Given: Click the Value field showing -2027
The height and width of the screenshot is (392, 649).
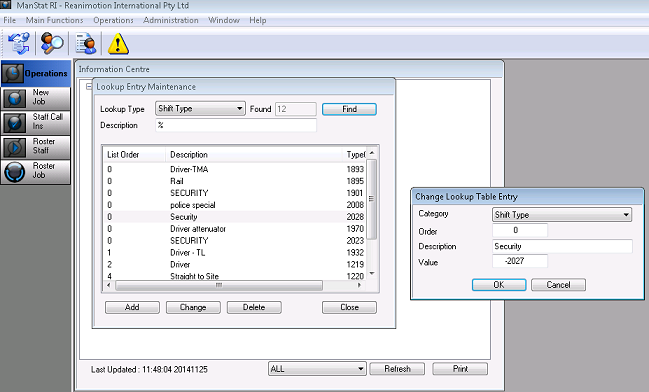Looking at the screenshot, I should pos(520,261).
